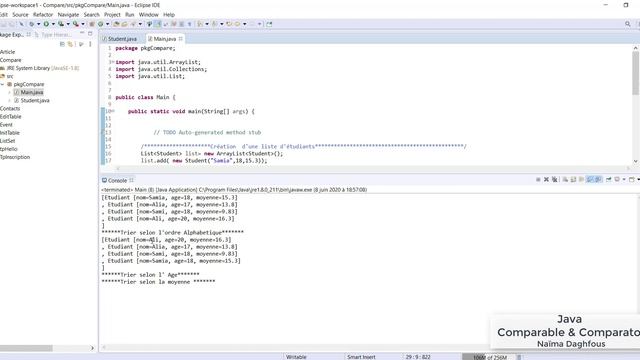The image size is (640, 360).
Task: Collapse the imports fold marker at line 3
Action: pyautogui.click(x=113, y=62)
